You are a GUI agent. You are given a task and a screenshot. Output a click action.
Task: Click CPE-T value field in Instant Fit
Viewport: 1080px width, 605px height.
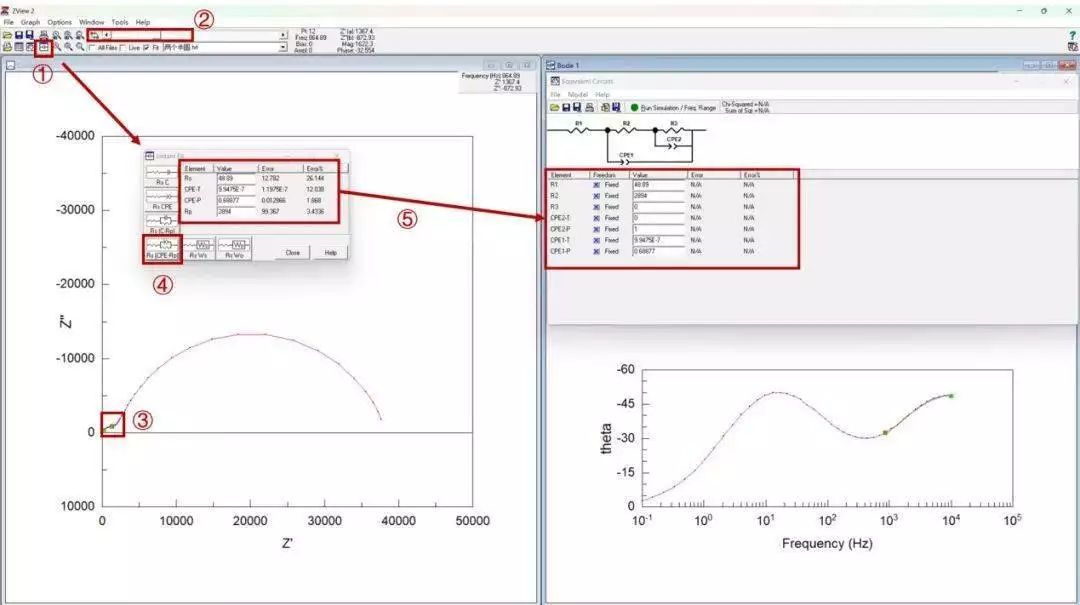pos(236,189)
